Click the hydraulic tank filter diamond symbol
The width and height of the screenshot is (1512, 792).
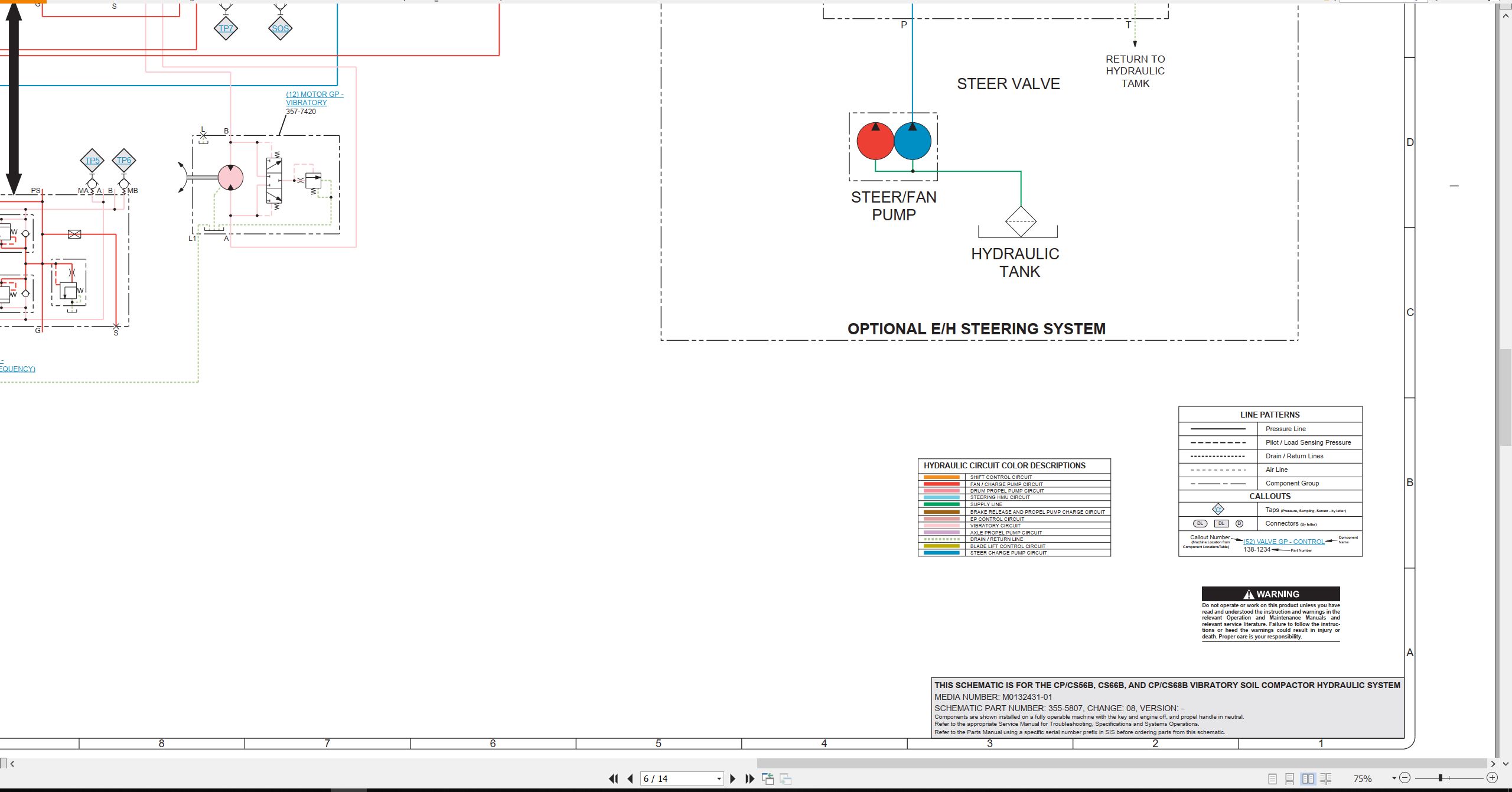coord(1021,221)
